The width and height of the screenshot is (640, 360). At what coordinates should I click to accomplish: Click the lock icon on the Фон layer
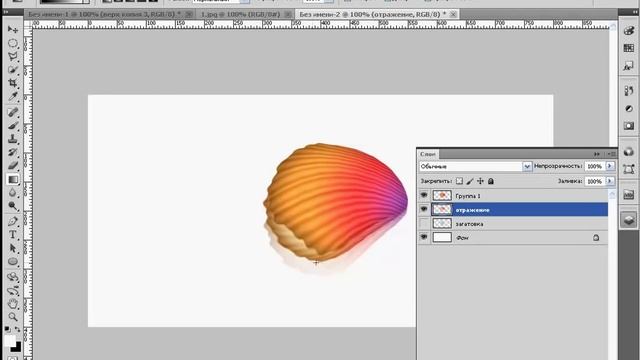point(596,237)
